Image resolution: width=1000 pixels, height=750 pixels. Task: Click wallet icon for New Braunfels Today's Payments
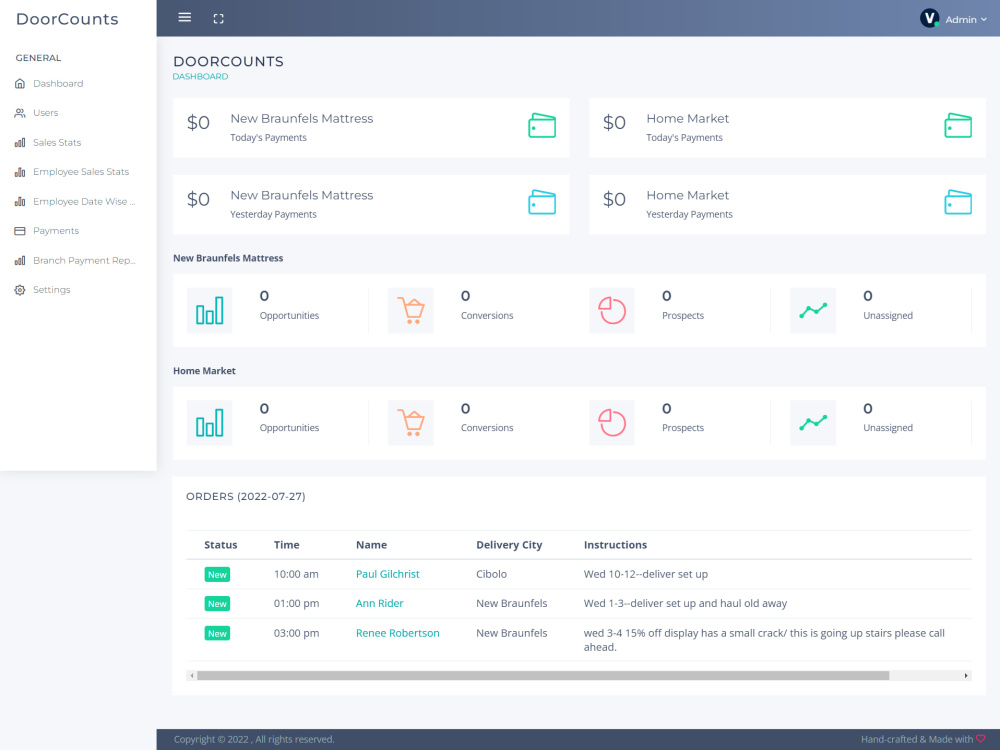[x=542, y=126]
